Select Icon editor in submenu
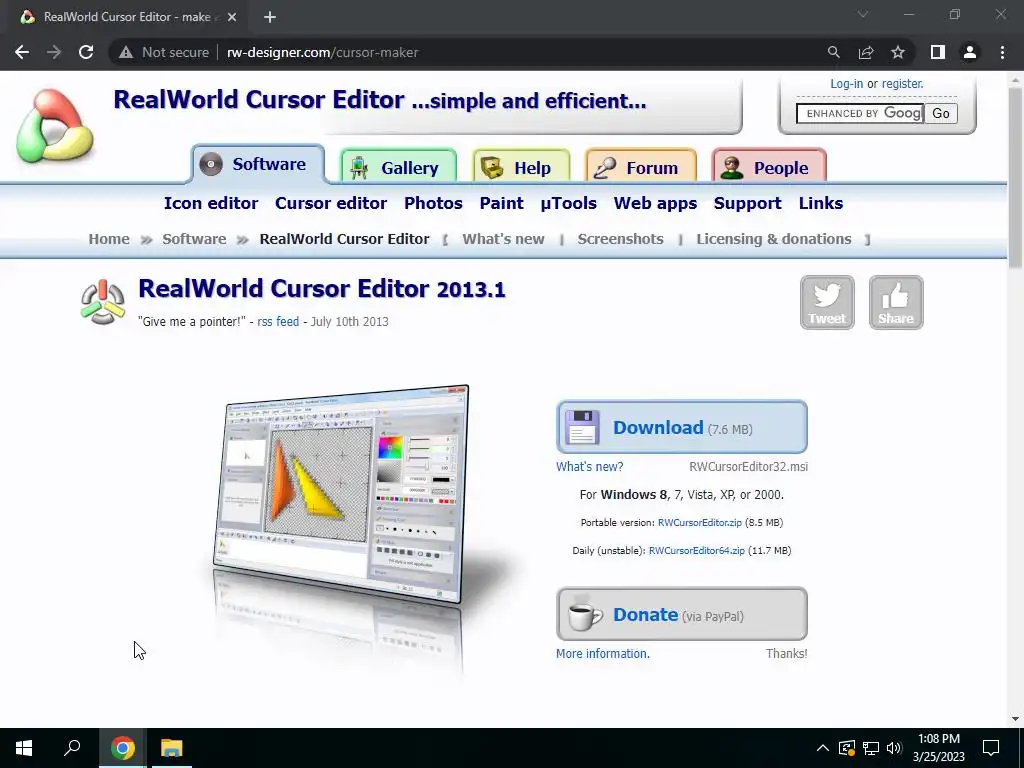This screenshot has height=768, width=1024. pyautogui.click(x=211, y=203)
